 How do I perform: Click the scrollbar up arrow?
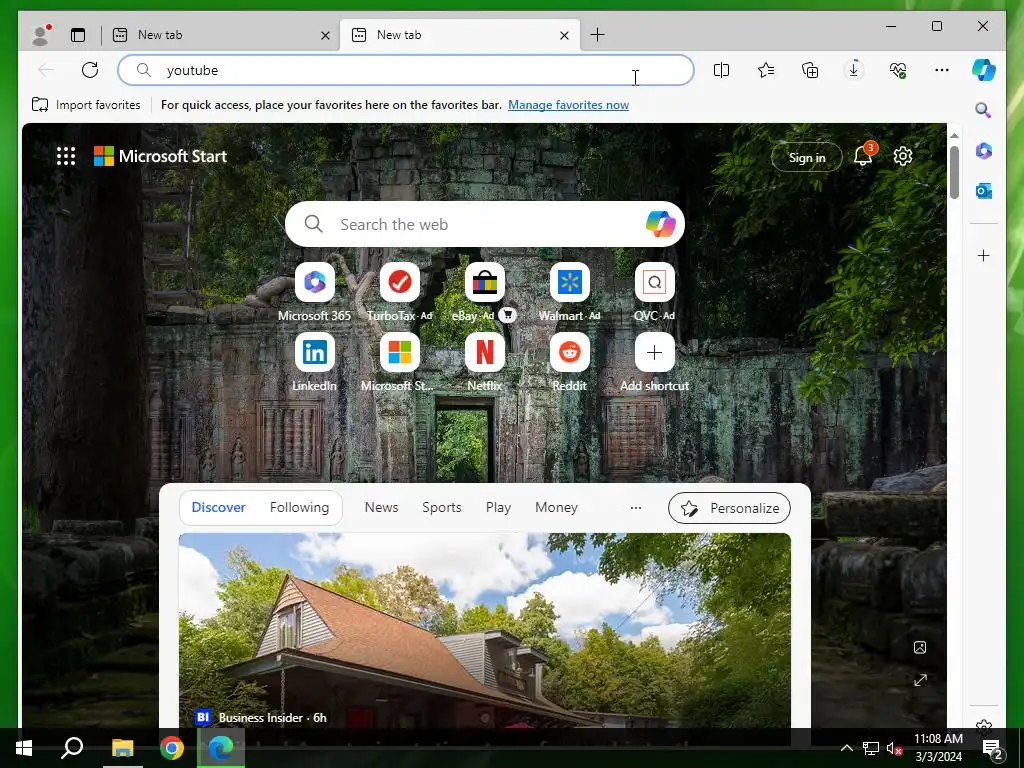pyautogui.click(x=954, y=135)
